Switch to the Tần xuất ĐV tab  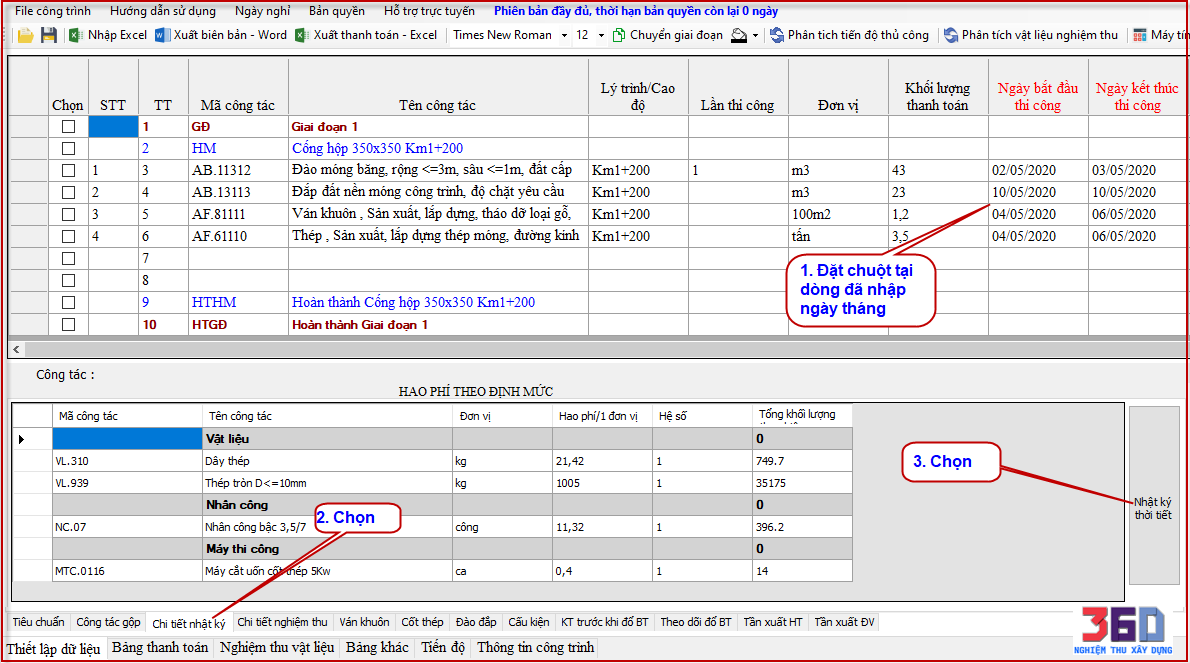[844, 622]
